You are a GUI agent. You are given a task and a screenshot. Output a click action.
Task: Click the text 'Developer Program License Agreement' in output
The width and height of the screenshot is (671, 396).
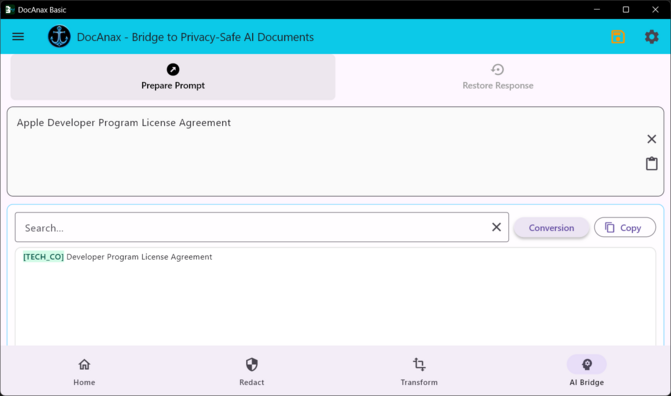139,257
